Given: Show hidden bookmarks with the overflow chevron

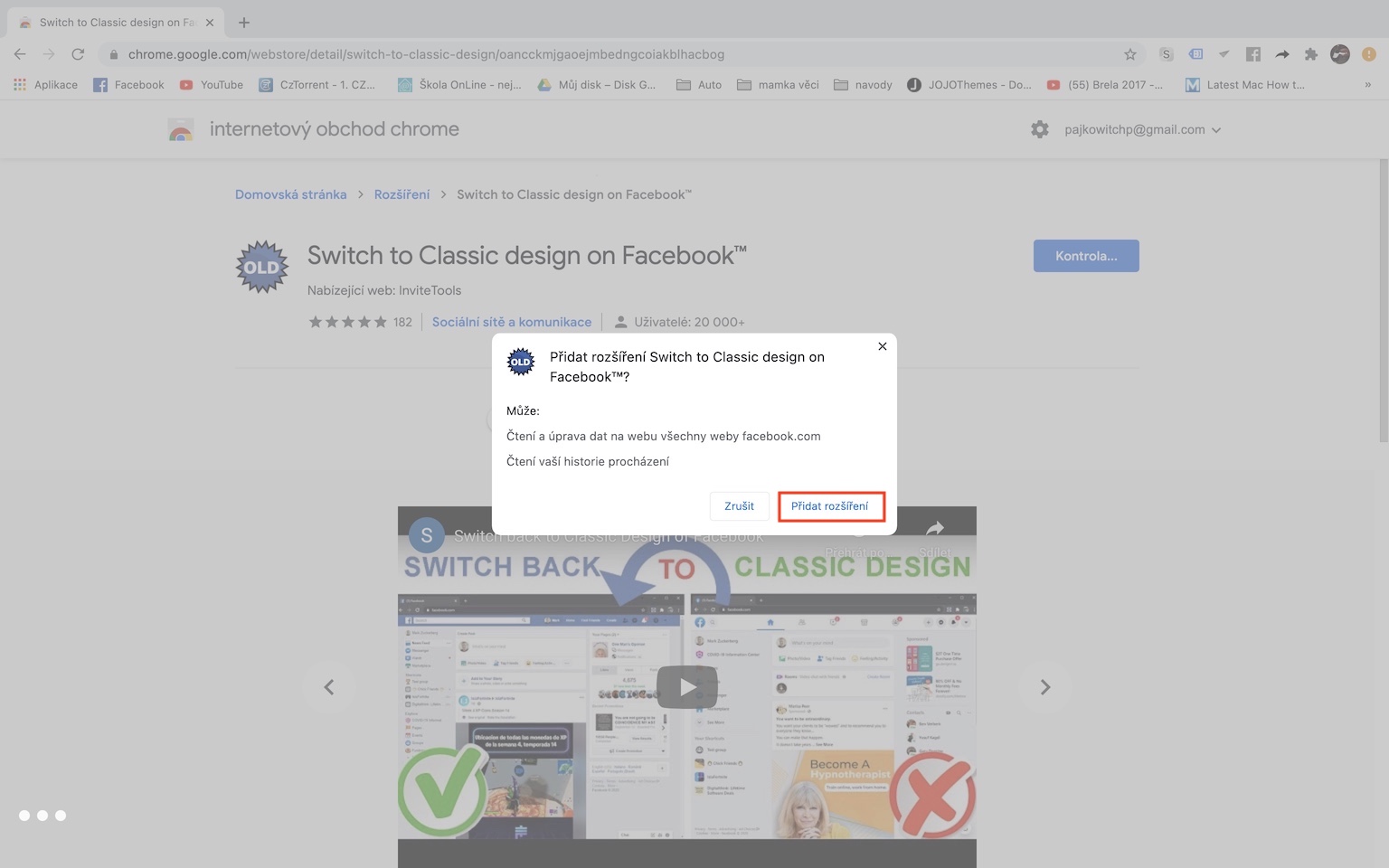Looking at the screenshot, I should [1367, 85].
